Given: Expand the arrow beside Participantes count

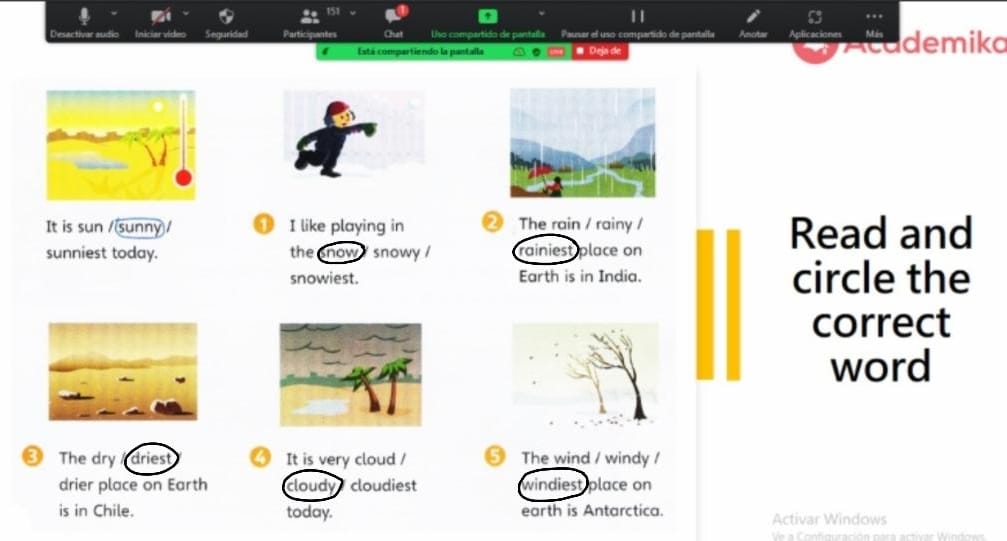Looking at the screenshot, I should pyautogui.click(x=353, y=13).
